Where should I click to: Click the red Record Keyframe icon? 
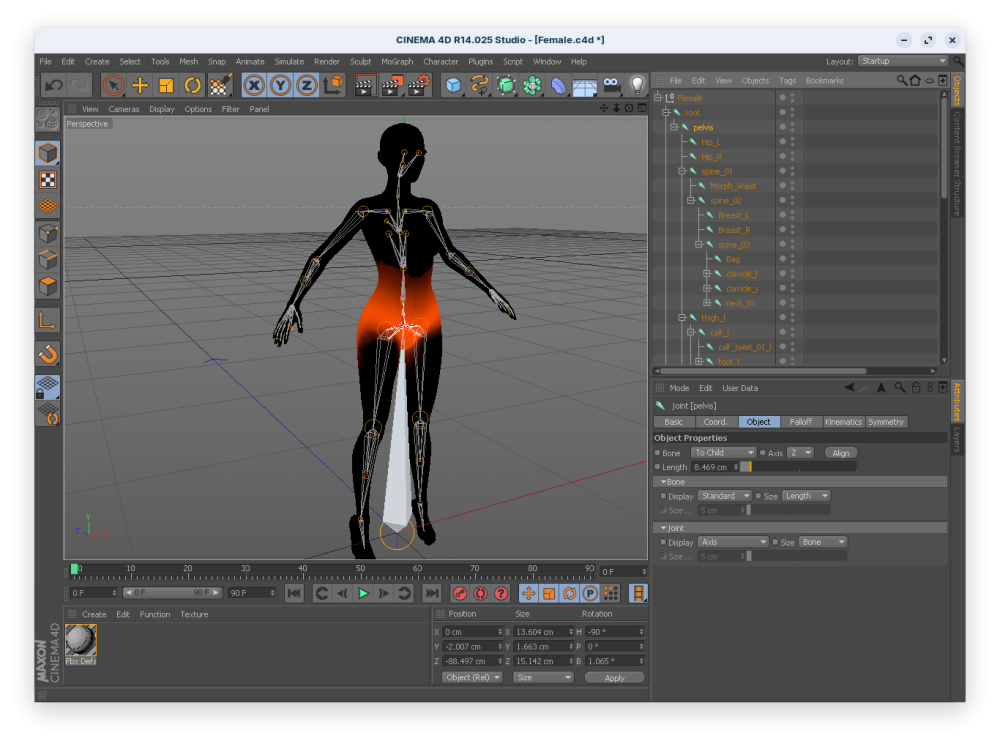tap(459, 593)
